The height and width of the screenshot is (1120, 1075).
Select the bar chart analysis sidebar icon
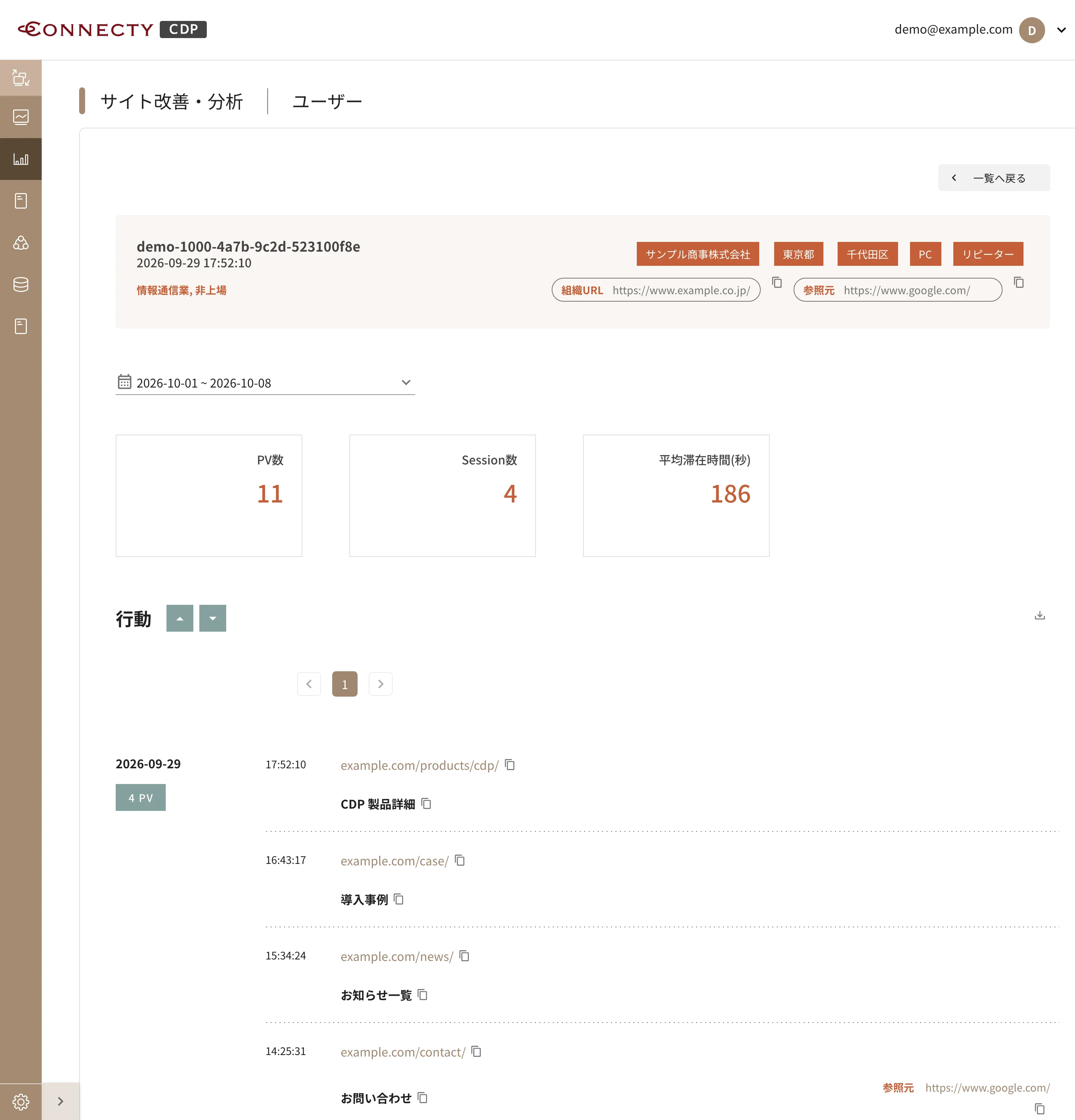coord(21,159)
